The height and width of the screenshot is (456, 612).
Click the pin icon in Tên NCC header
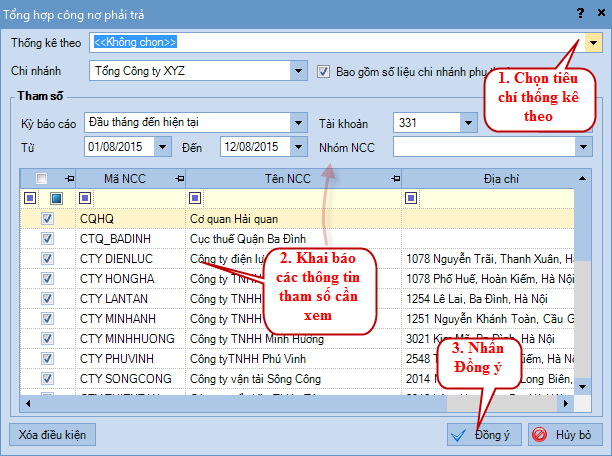(393, 178)
